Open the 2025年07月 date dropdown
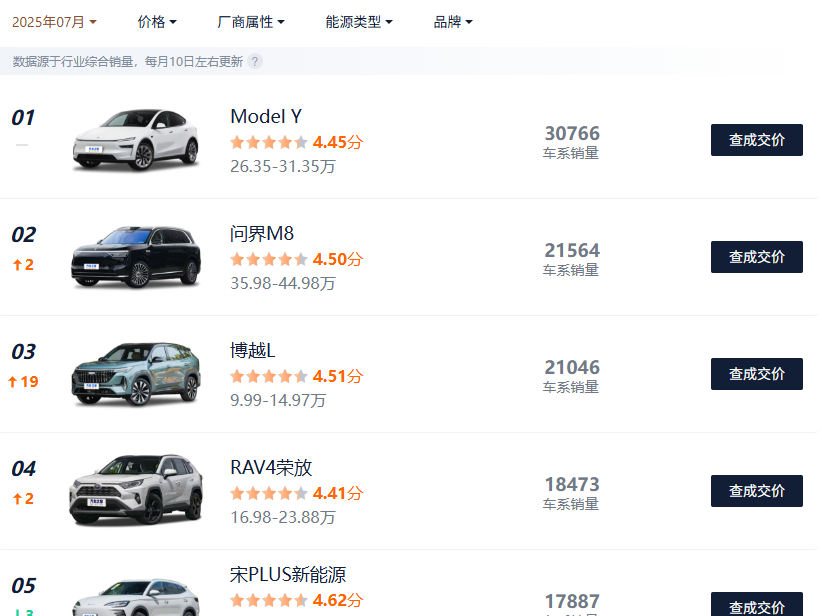 pos(54,22)
